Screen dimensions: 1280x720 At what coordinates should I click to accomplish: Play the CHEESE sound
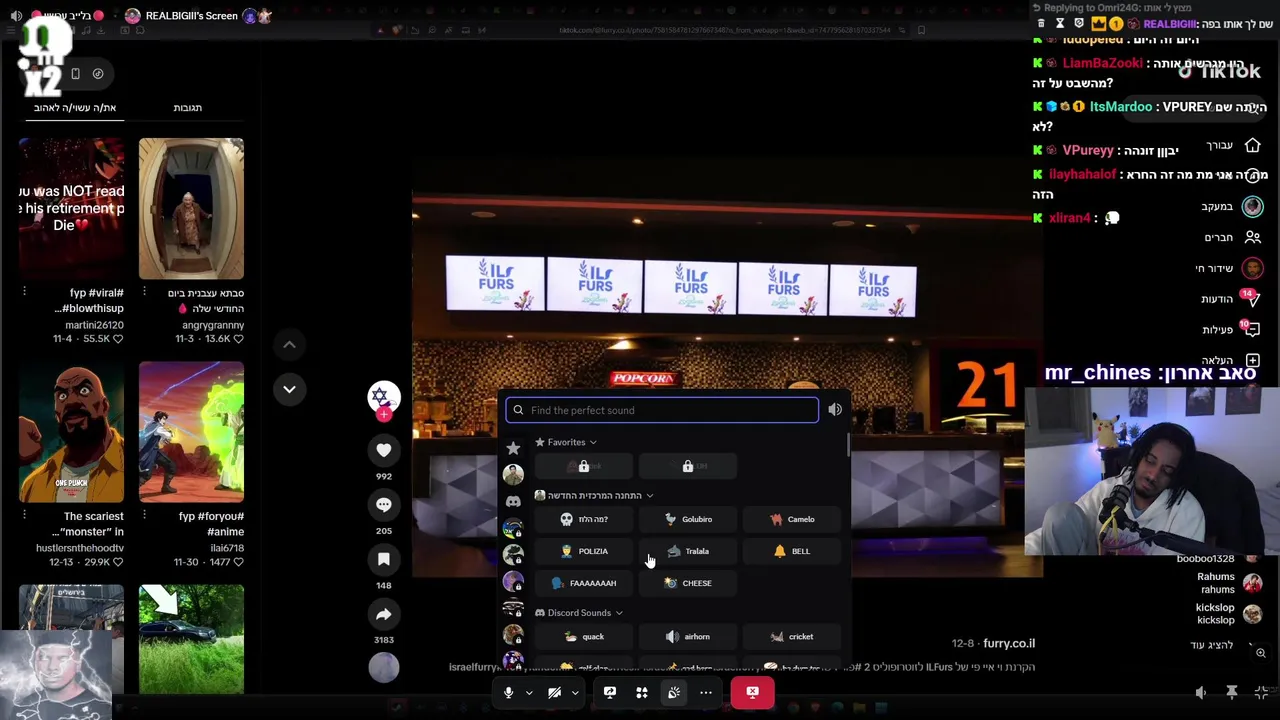tap(688, 583)
